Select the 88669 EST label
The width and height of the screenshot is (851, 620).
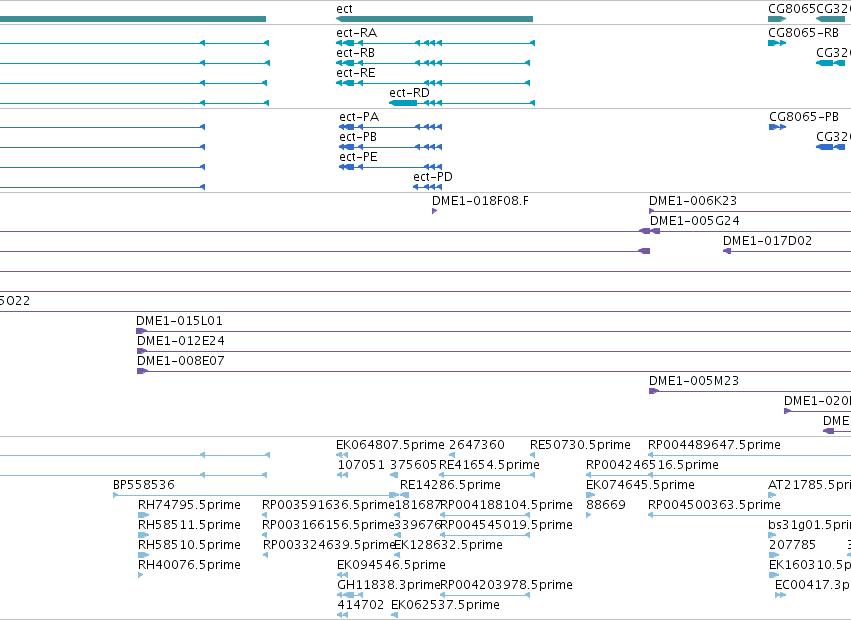pos(606,505)
